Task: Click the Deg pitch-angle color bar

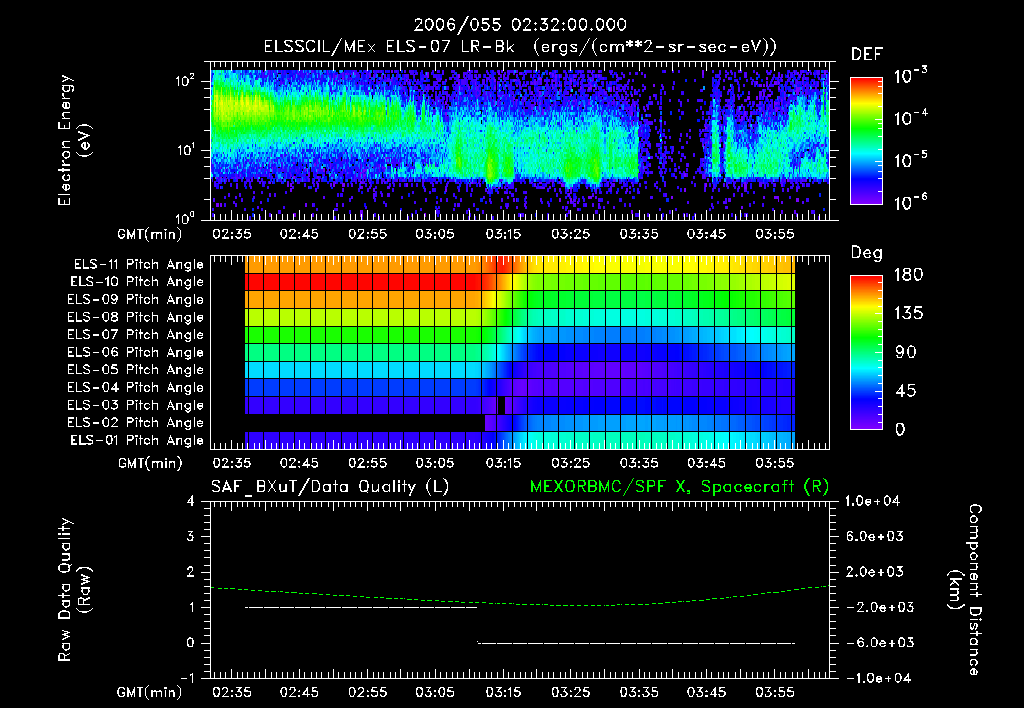Action: coord(866,353)
